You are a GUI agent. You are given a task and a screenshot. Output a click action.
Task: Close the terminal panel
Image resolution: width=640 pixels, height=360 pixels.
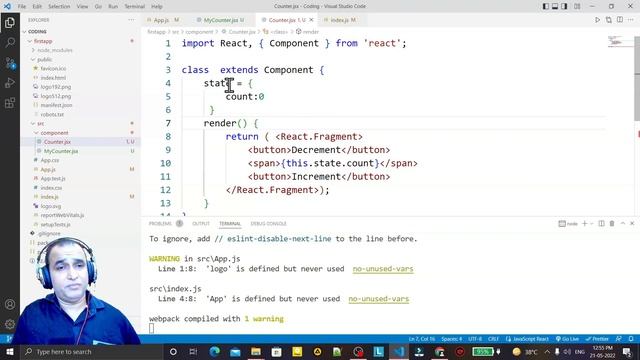tap(632, 223)
